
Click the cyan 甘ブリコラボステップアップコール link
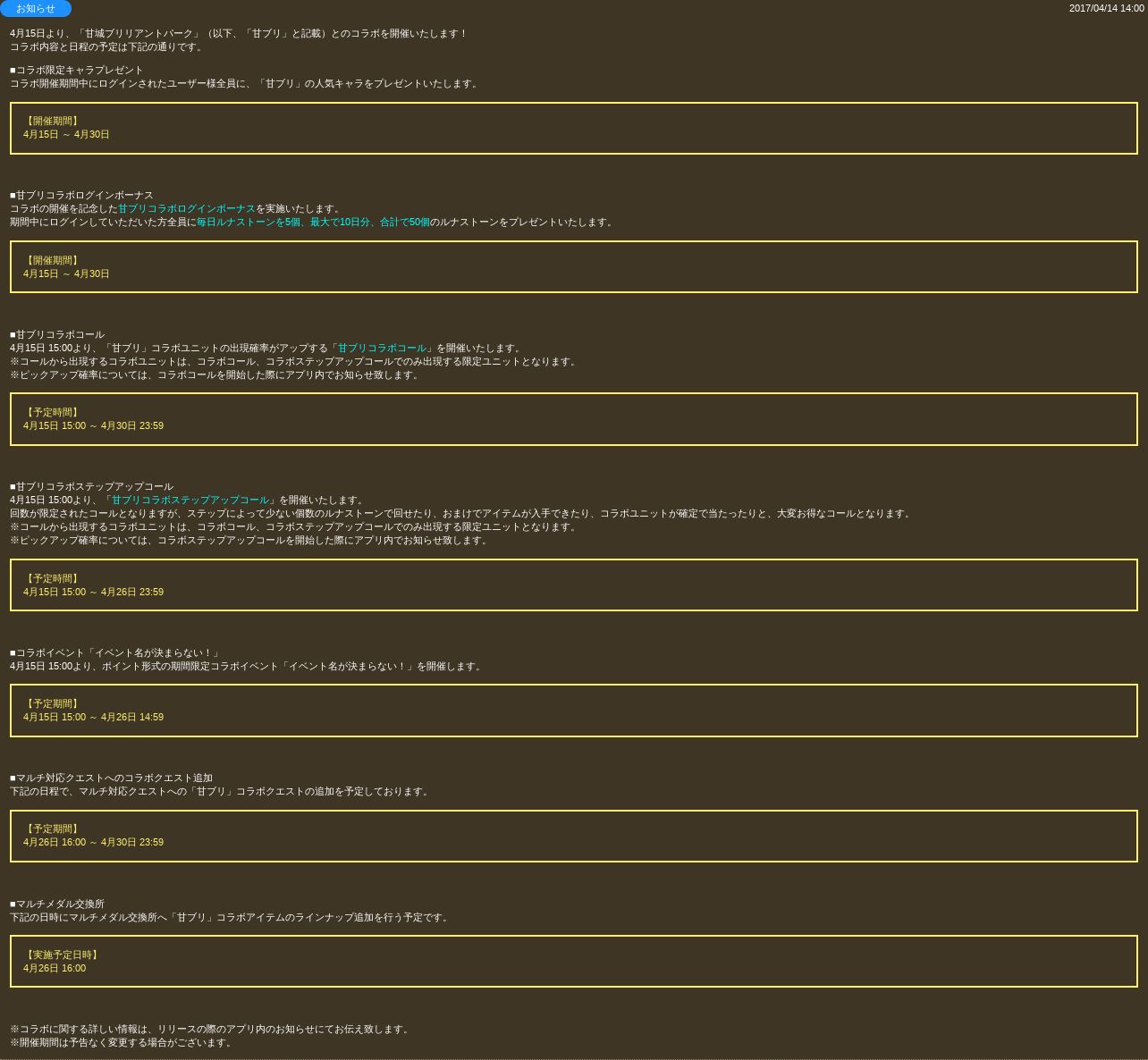coord(190,500)
